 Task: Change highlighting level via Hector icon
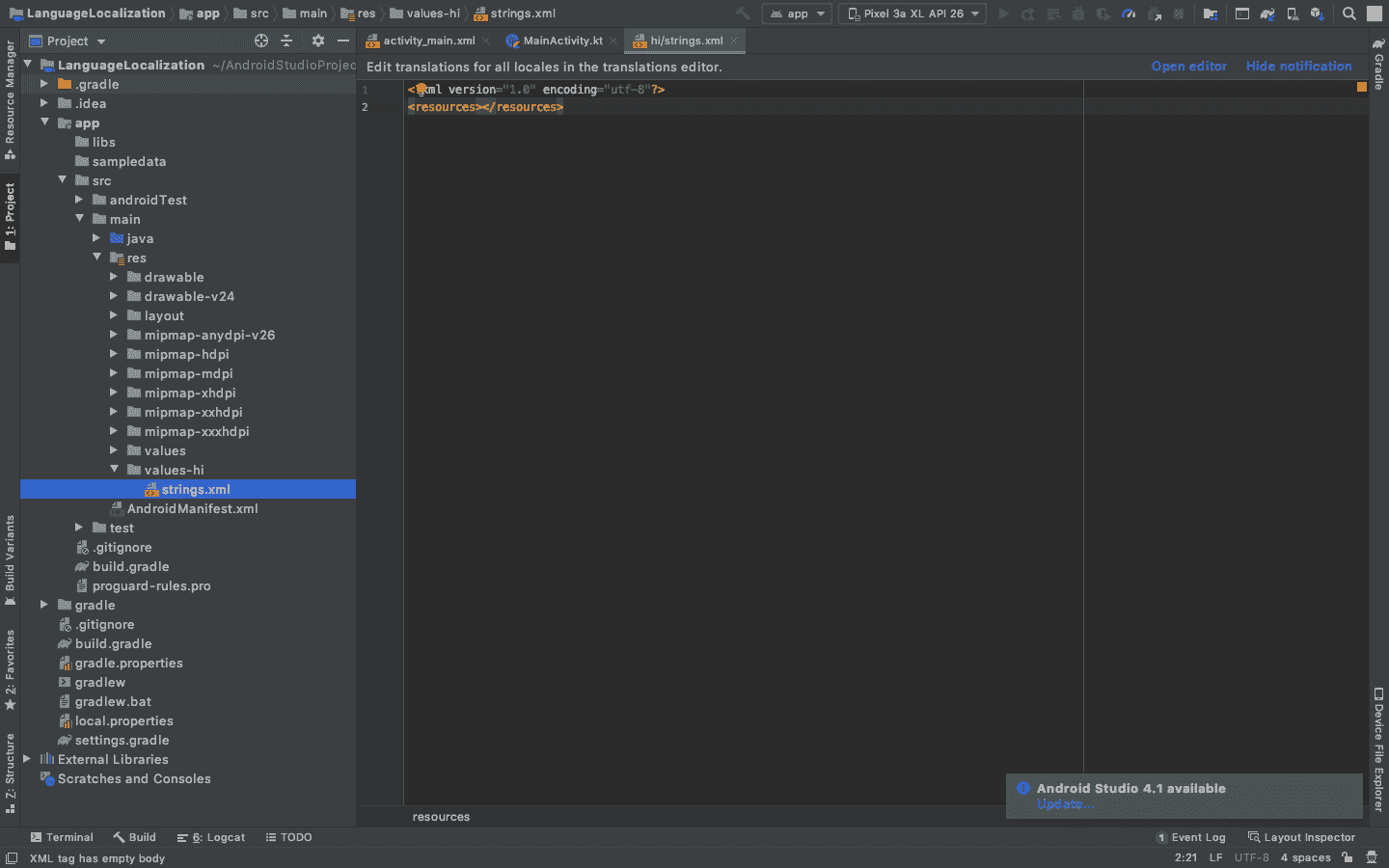coord(1372,858)
